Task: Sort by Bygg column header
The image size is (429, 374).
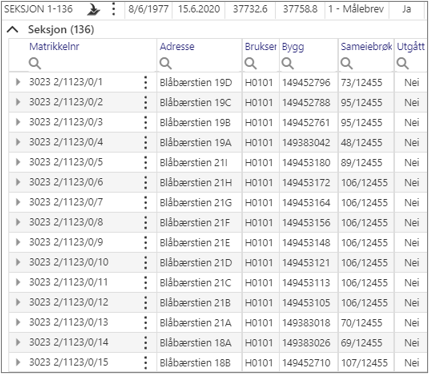Action: [x=293, y=47]
